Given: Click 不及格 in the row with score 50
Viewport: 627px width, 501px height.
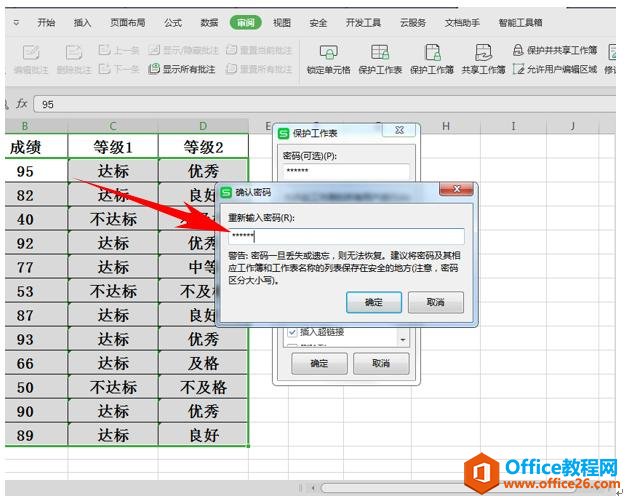Looking at the screenshot, I should pos(203,387).
